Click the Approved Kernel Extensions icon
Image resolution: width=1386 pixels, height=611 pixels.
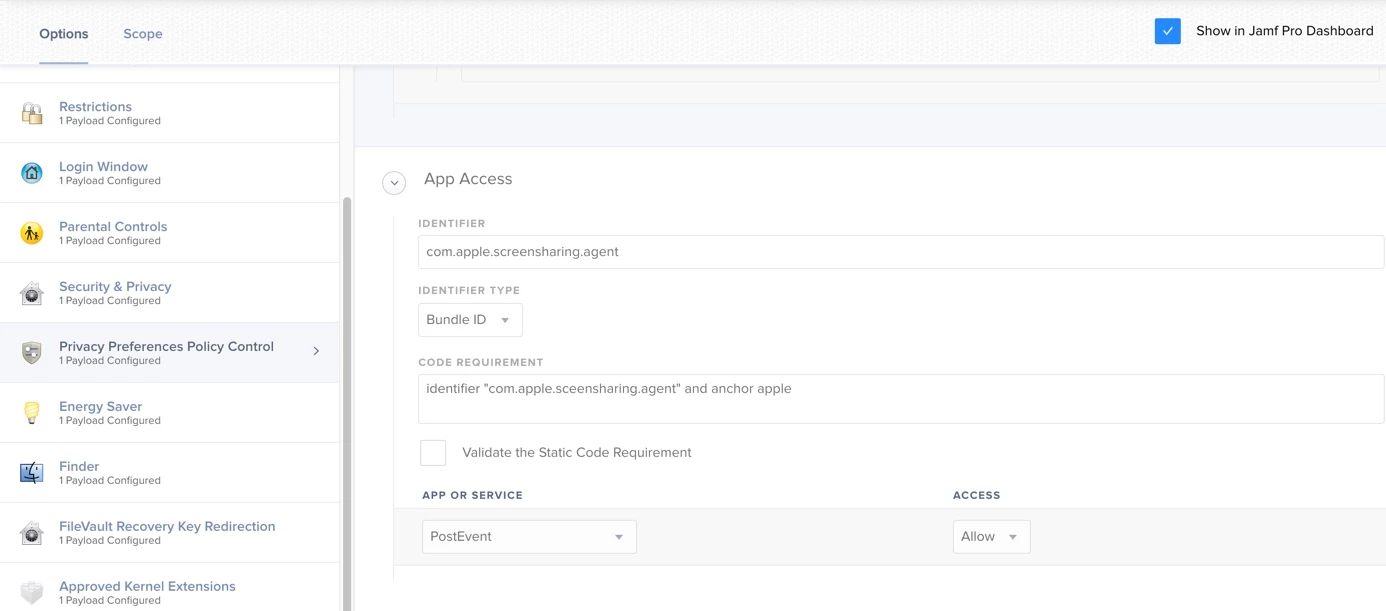point(32,593)
